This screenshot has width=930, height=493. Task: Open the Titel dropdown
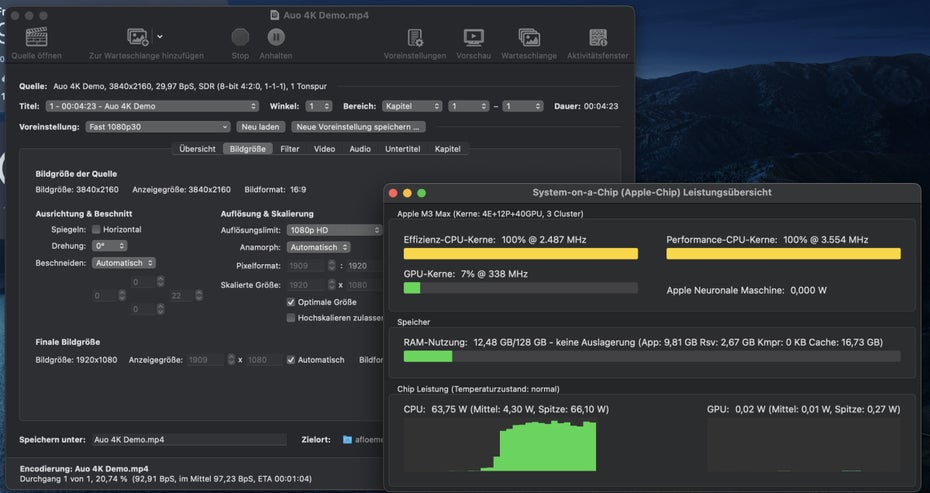[152, 106]
